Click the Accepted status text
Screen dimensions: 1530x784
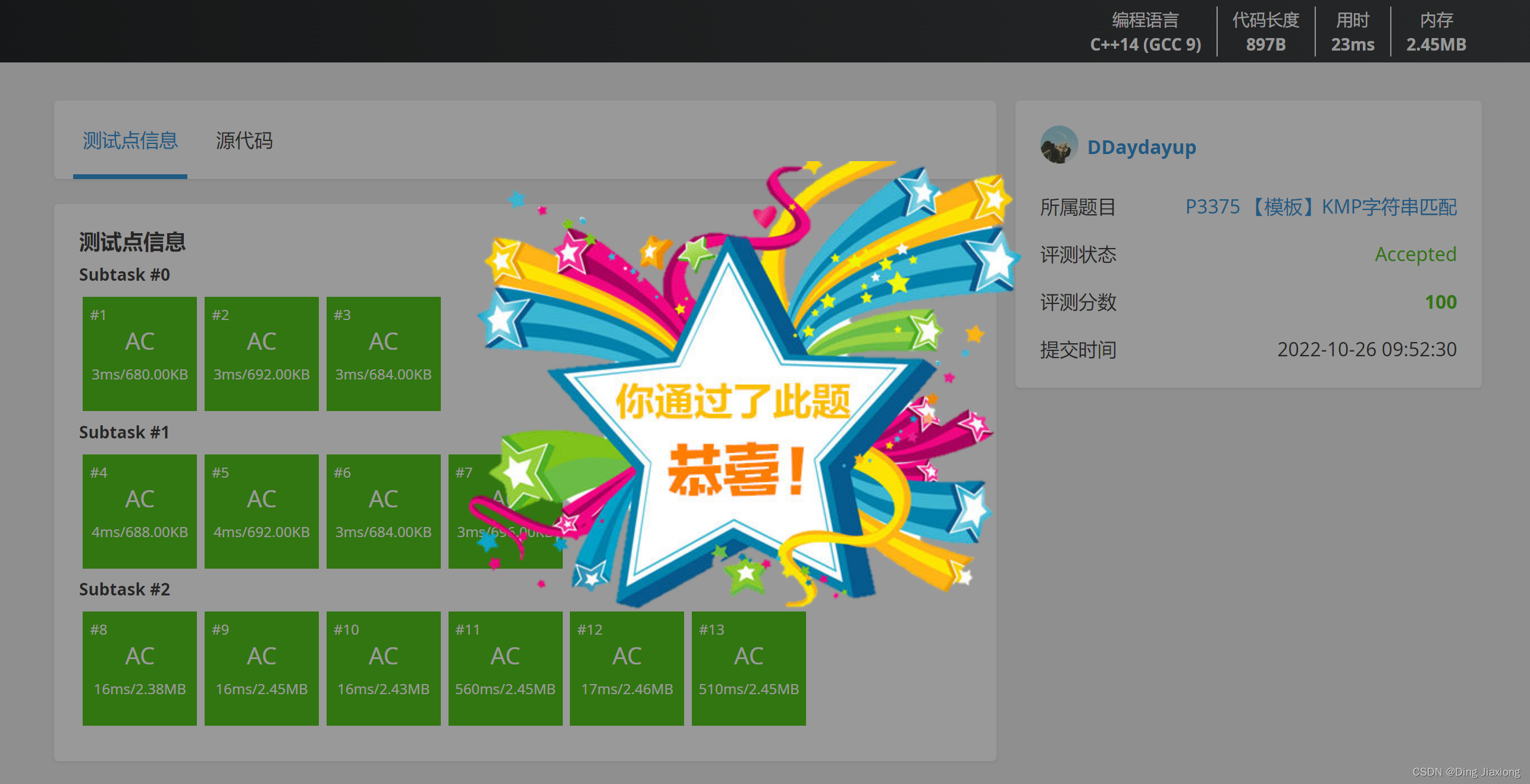1415,255
